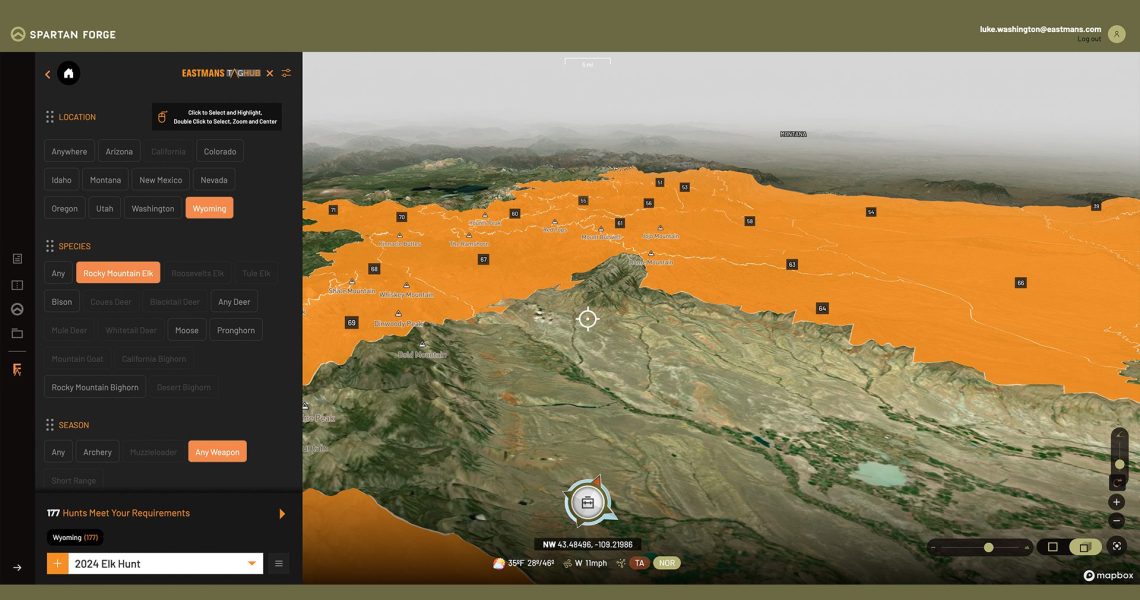Viewport: 1140px width, 600px height.
Task: Open the filter settings sliders icon
Action: [x=286, y=73]
